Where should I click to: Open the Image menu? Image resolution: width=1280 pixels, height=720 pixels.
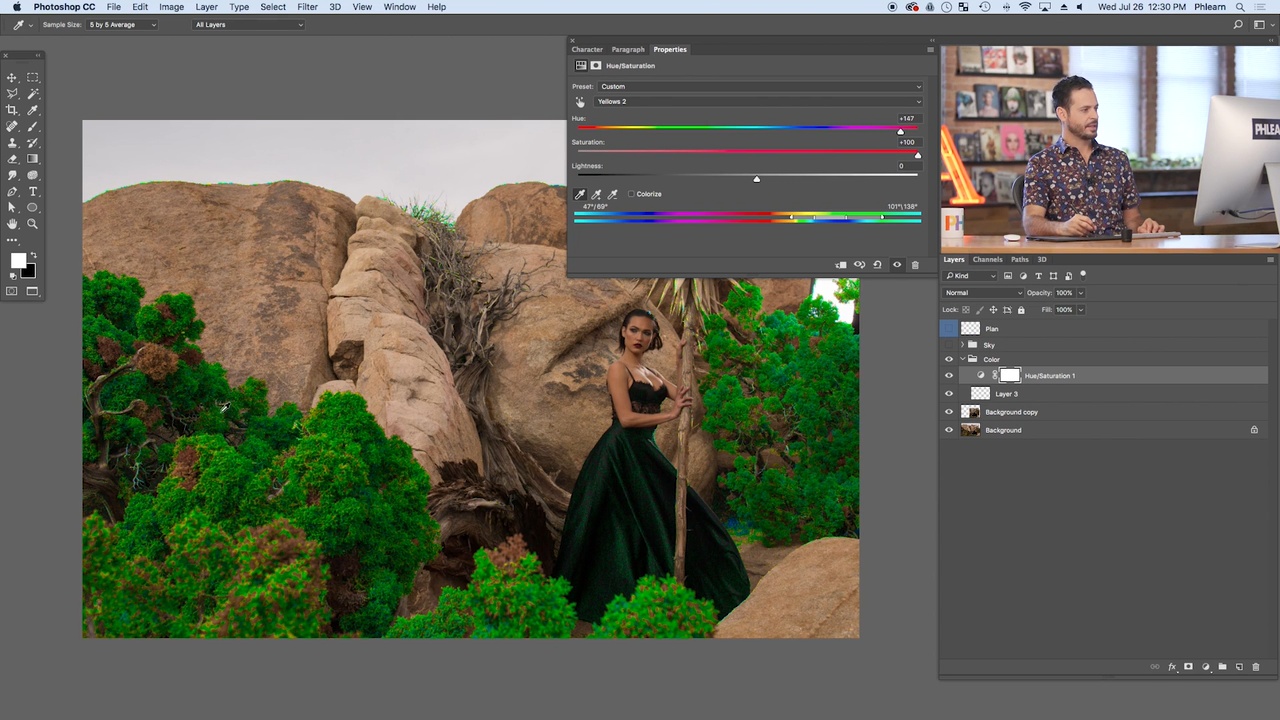point(171,7)
